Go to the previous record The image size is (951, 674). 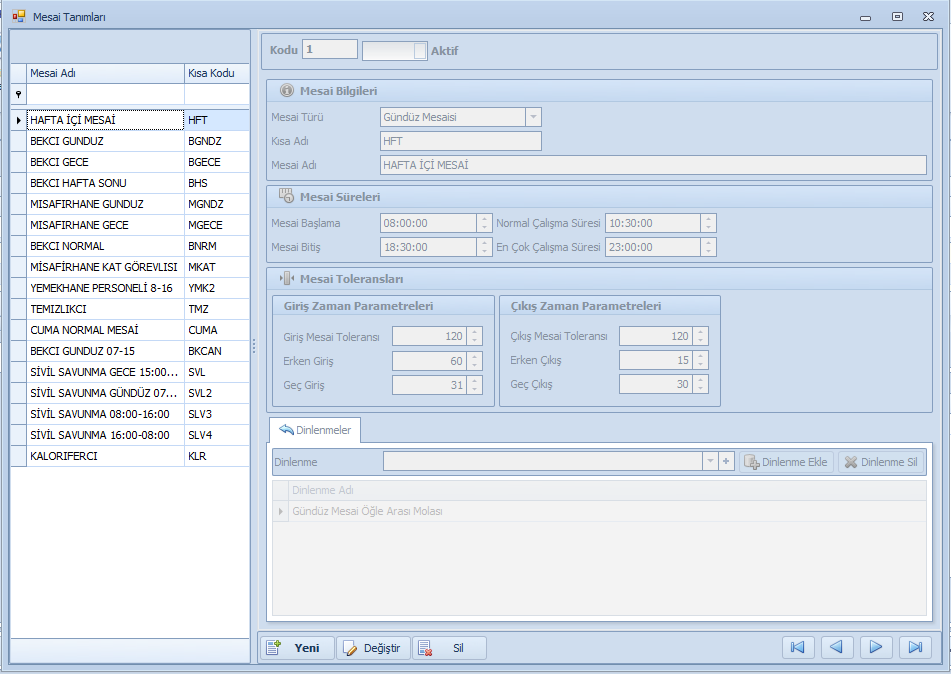pyautogui.click(x=836, y=647)
